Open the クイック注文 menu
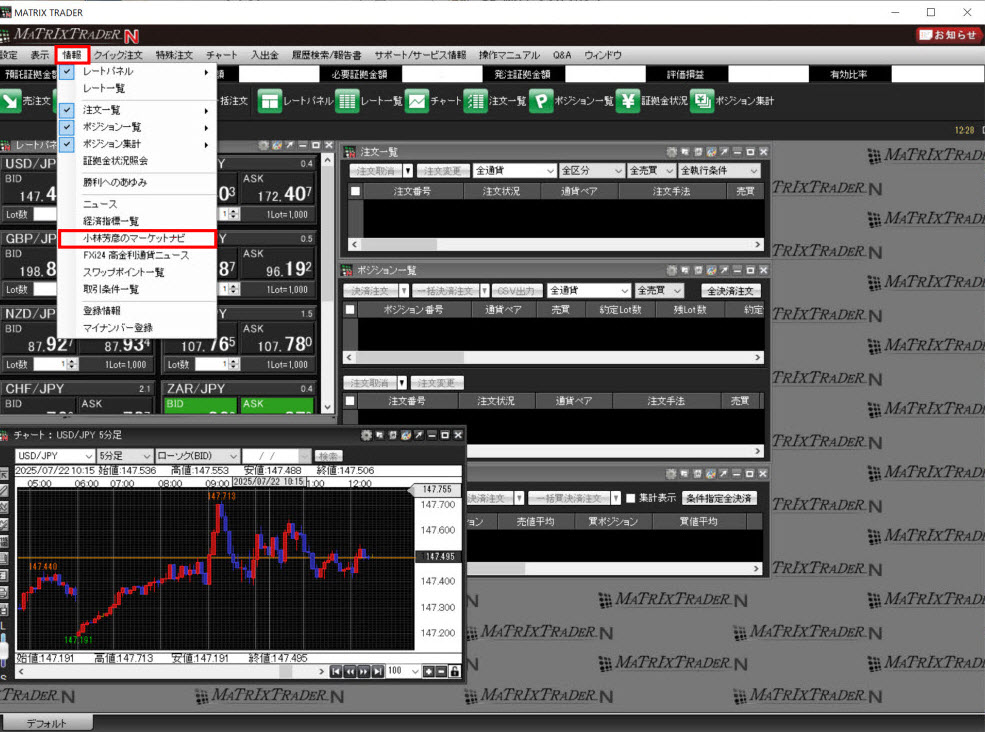 click(118, 55)
